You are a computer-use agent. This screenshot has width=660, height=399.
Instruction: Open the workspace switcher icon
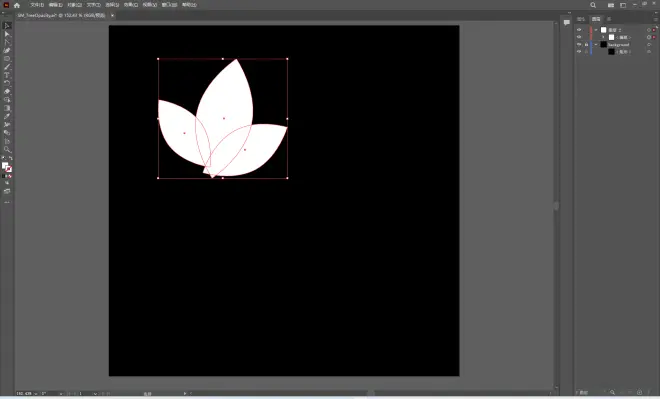coord(623,5)
